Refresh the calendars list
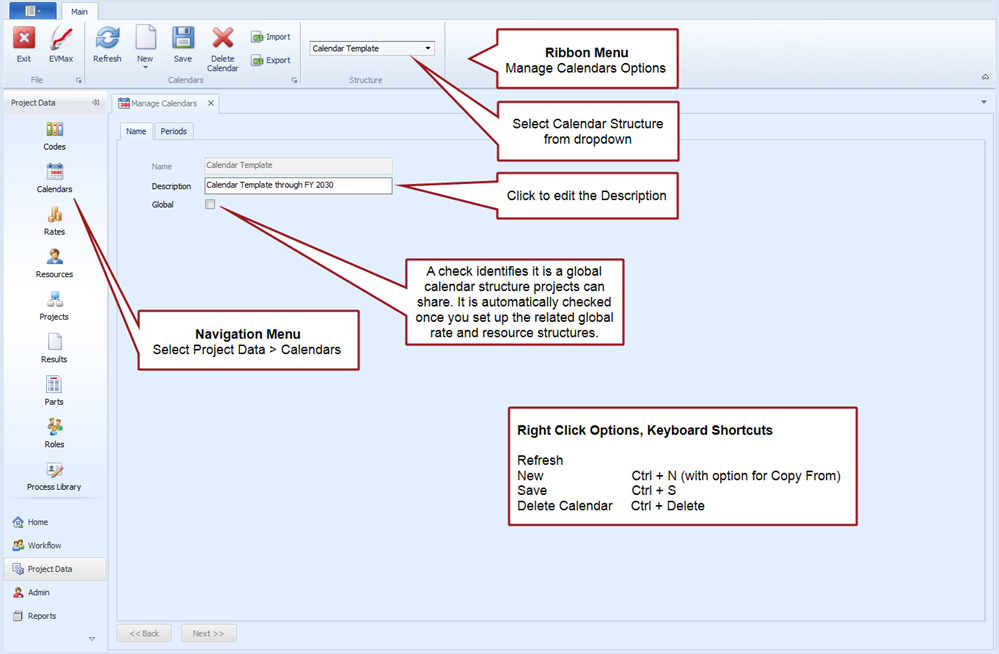Image resolution: width=999 pixels, height=654 pixels. click(x=107, y=39)
